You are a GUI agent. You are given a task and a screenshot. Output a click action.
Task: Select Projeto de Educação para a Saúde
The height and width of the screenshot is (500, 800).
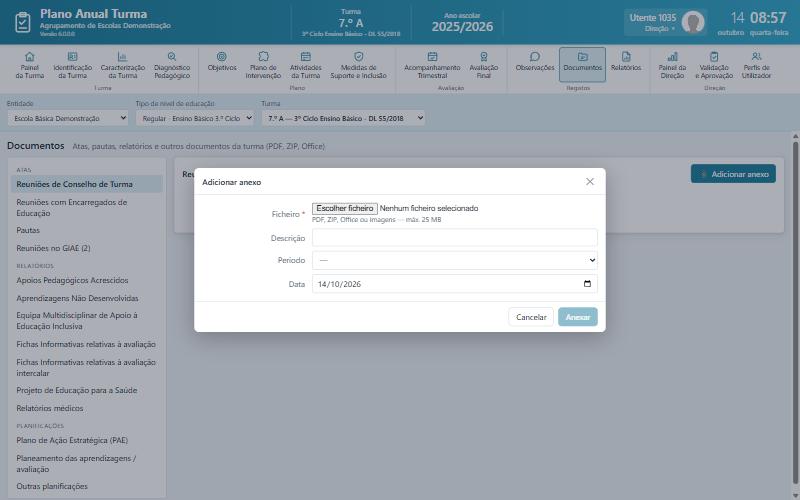pyautogui.click(x=86, y=390)
